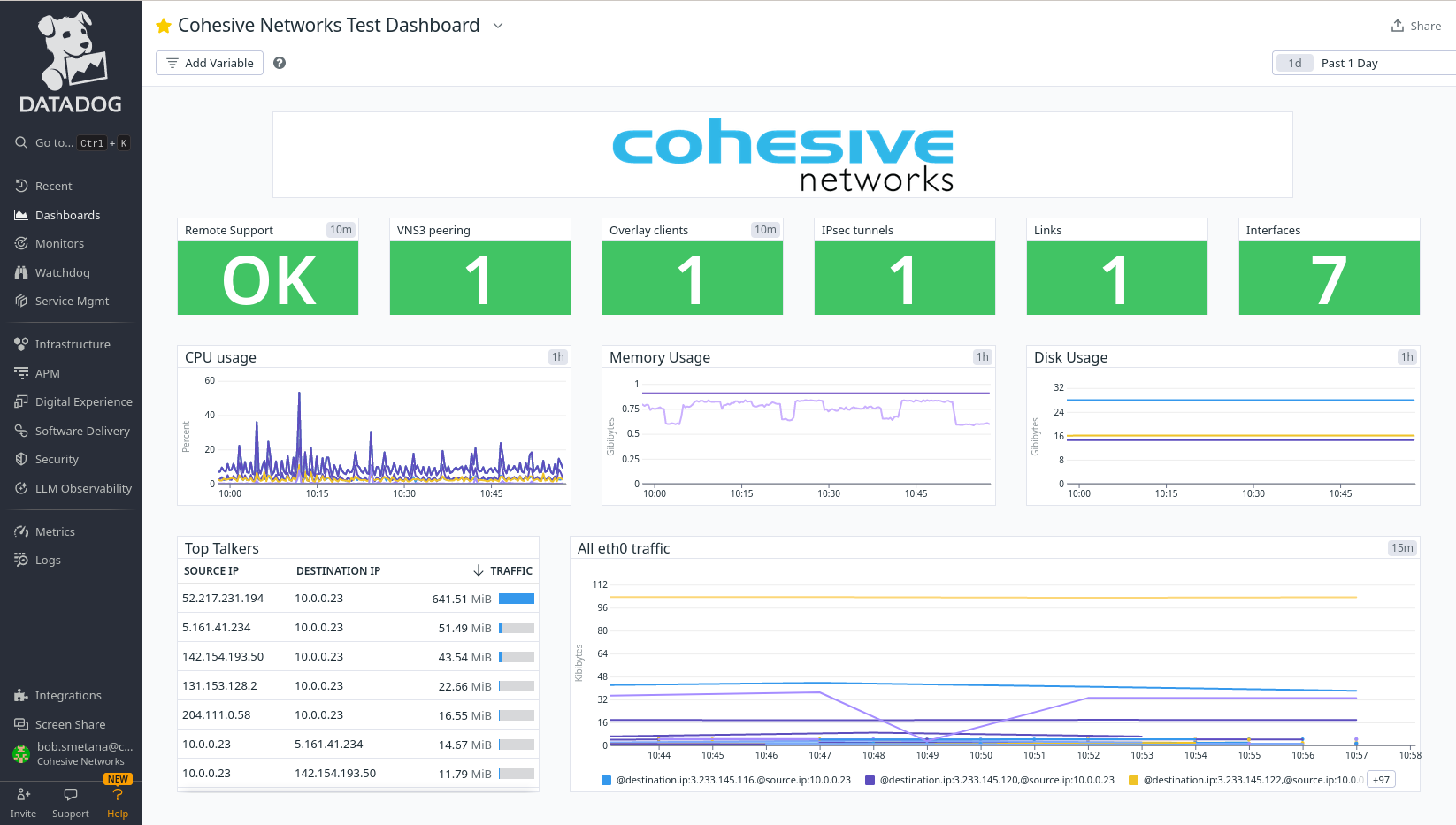Click the Integrations puzzle icon
This screenshot has height=825, width=1456.
(x=21, y=695)
